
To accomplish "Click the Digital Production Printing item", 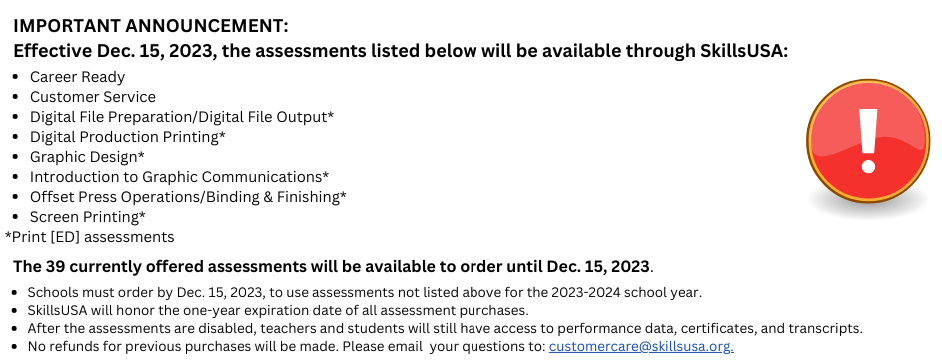I will point(128,136).
